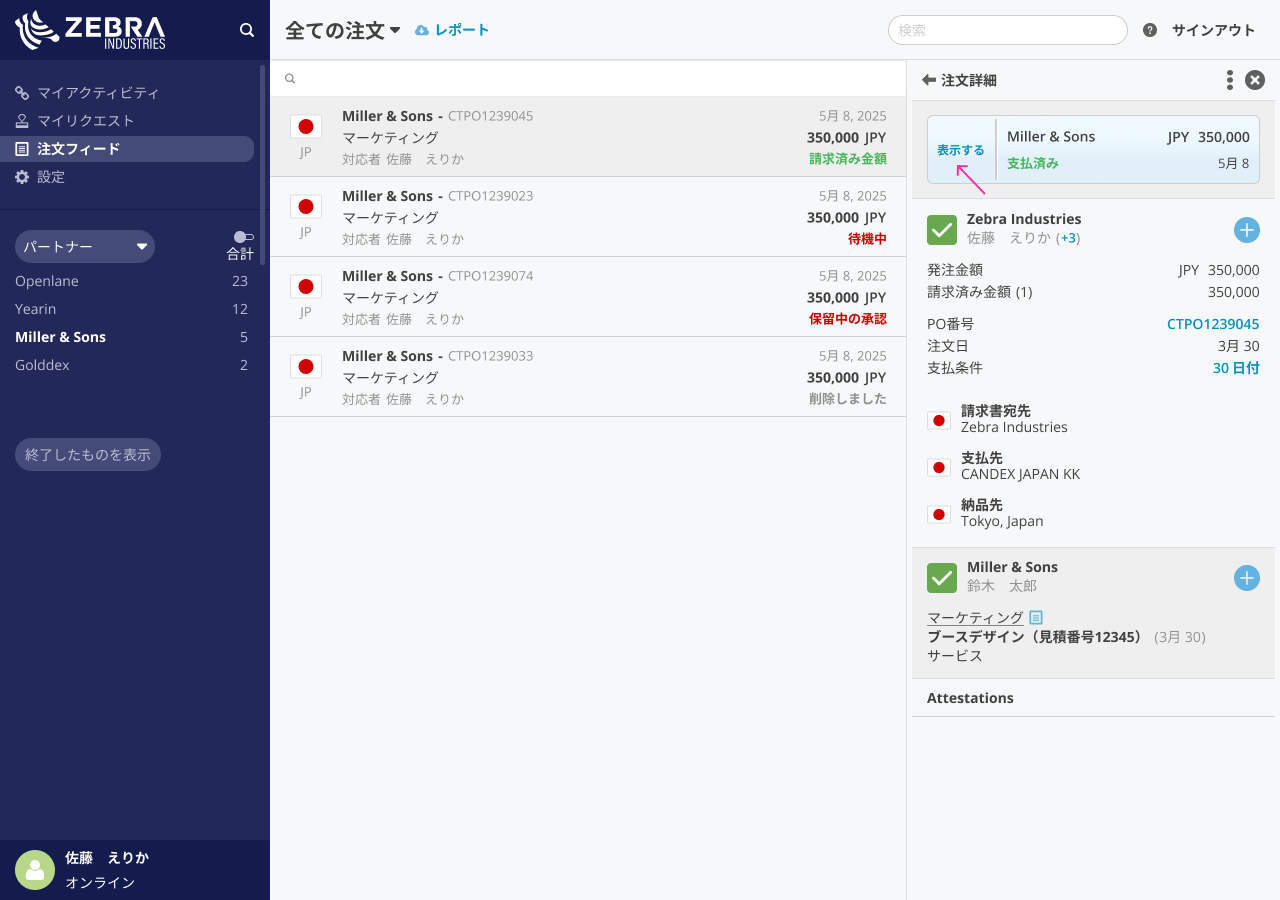The width and height of the screenshot is (1280, 900).
Task: Click the plus icon beside Zebra Industries
Action: tap(1246, 230)
